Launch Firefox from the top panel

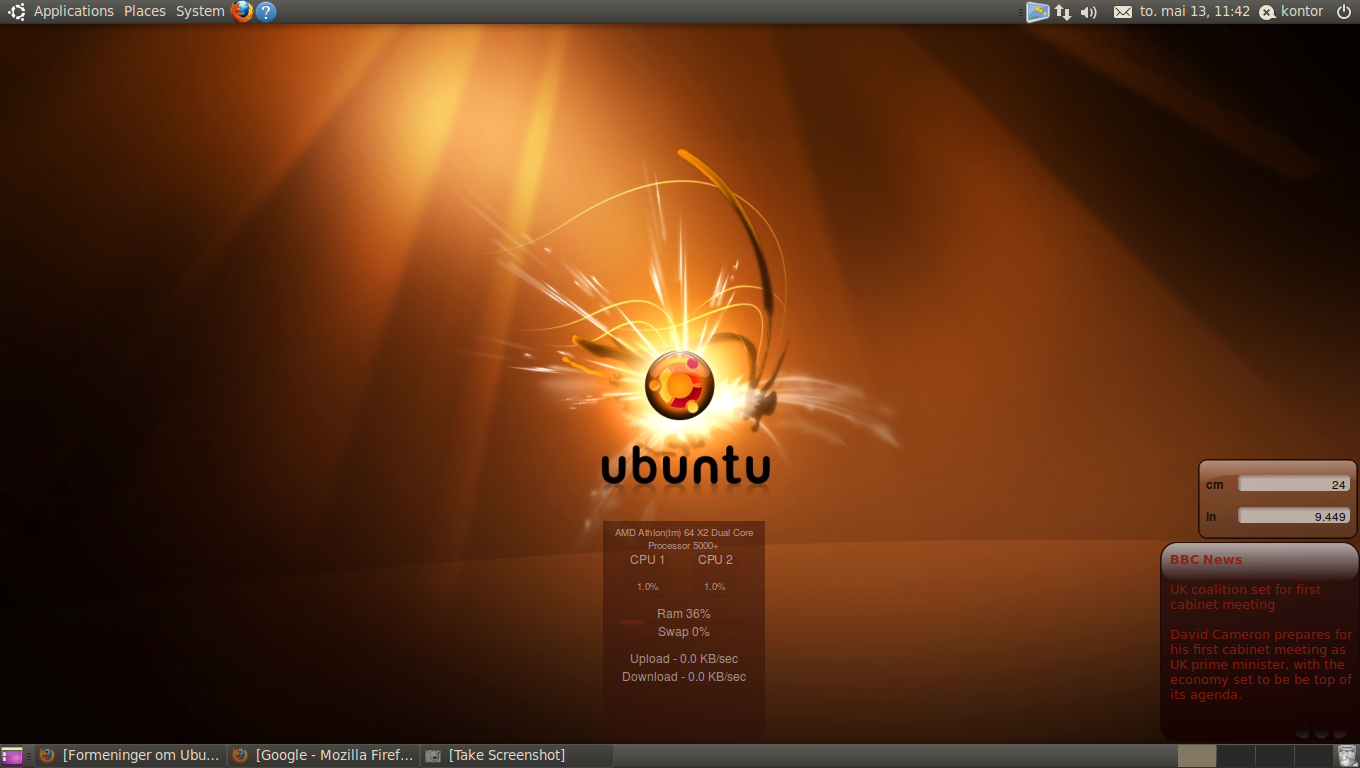[241, 12]
